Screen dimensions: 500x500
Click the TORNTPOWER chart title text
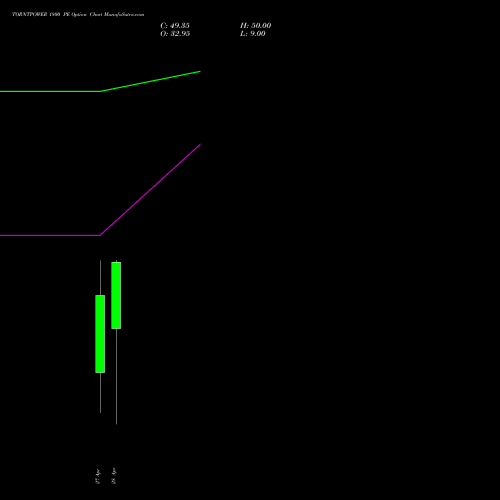pos(78,15)
